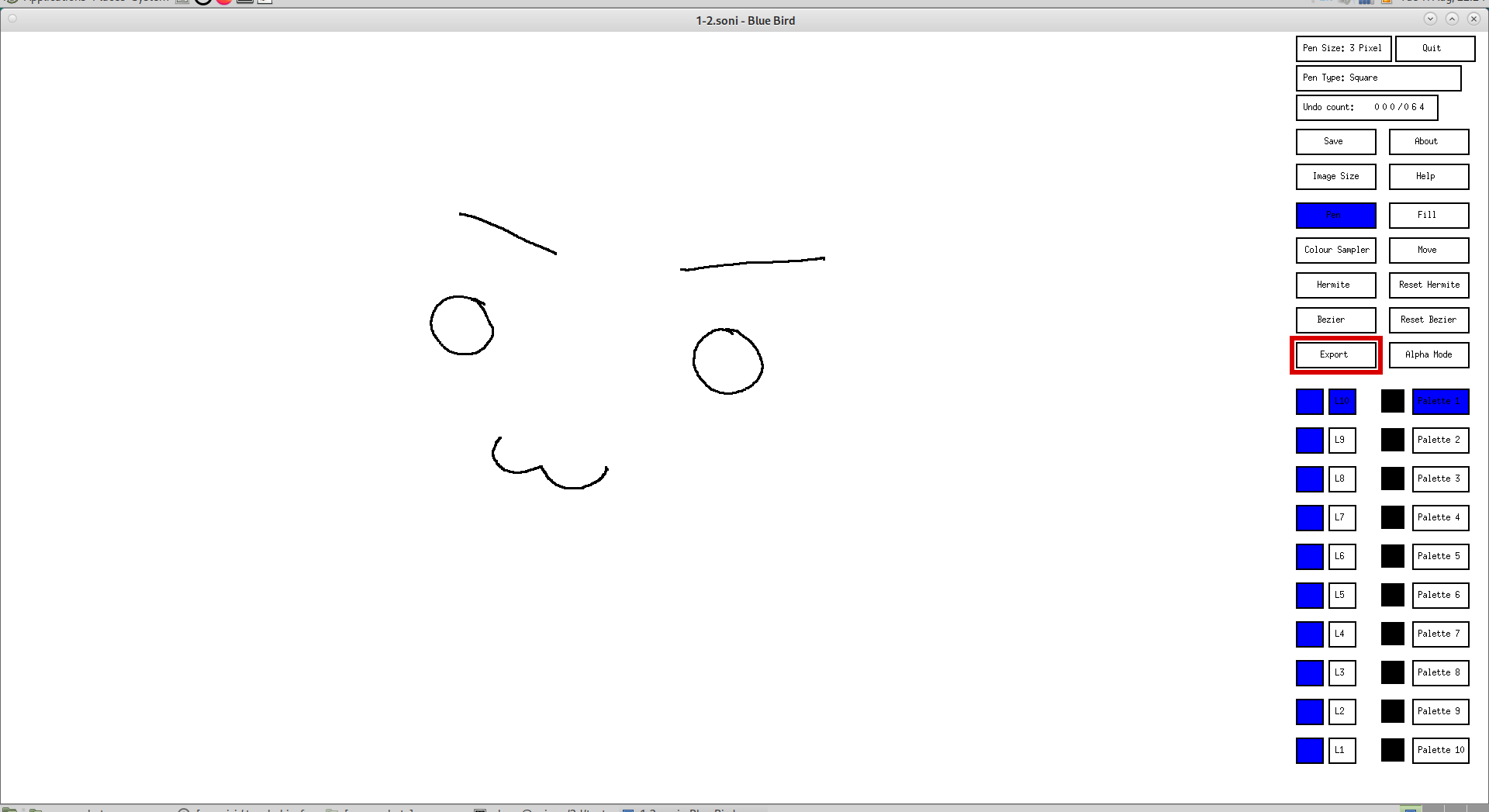This screenshot has height=812, width=1489.
Task: Click black colour swatch beside Palette 10
Action: click(x=1393, y=750)
